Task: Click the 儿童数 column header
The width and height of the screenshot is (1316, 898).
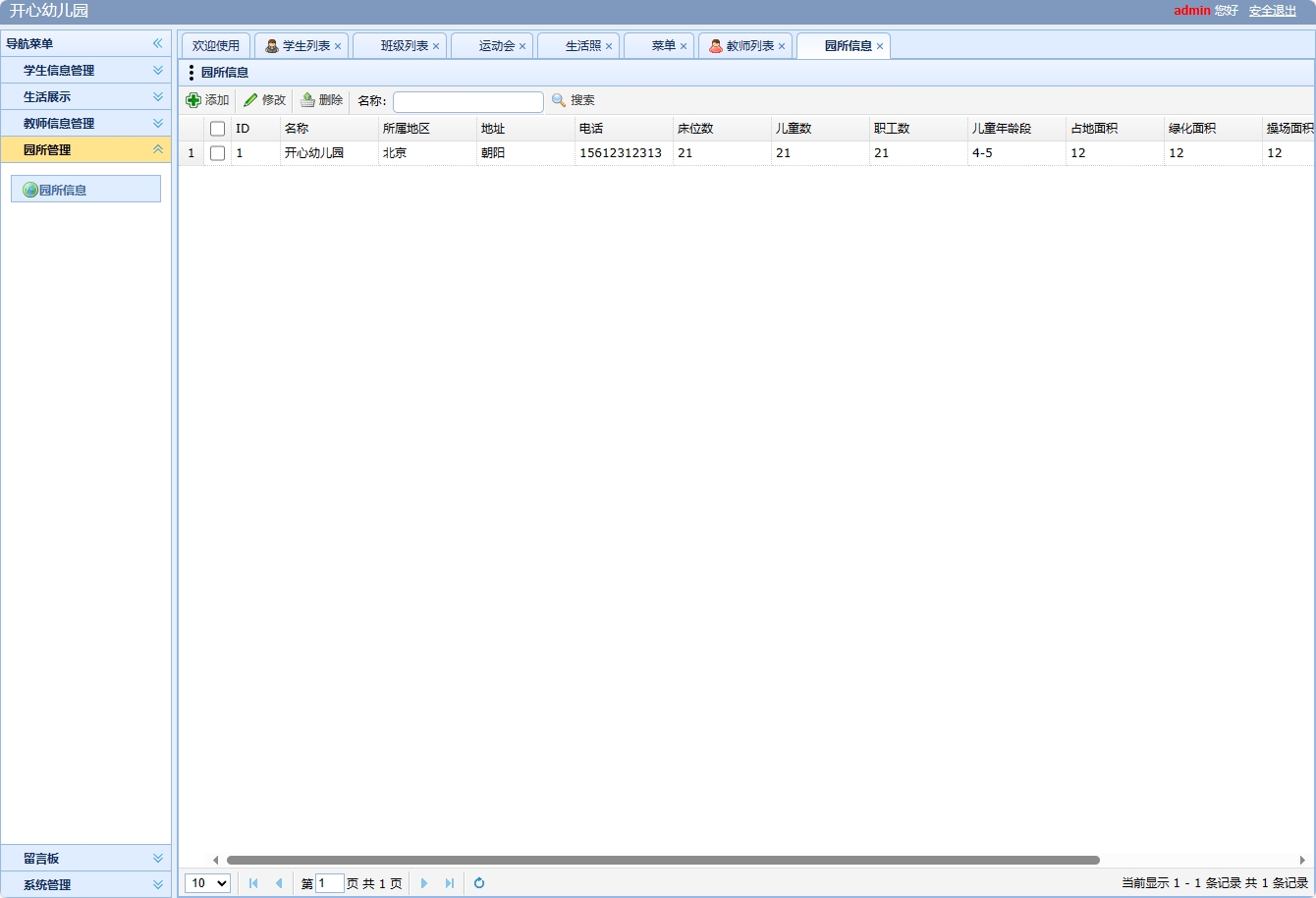Action: [820, 129]
